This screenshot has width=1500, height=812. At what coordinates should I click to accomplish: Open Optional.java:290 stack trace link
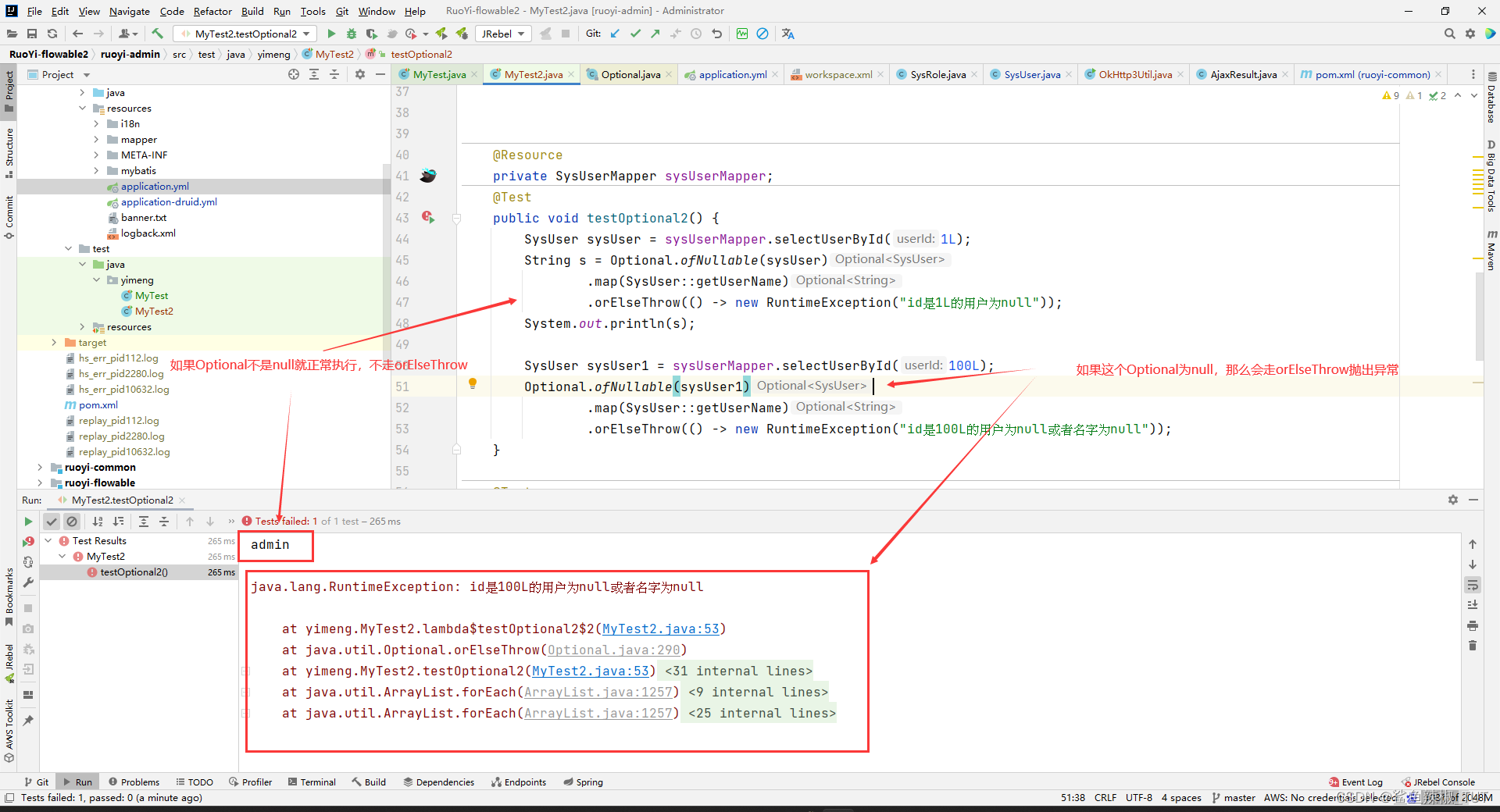[x=613, y=650]
